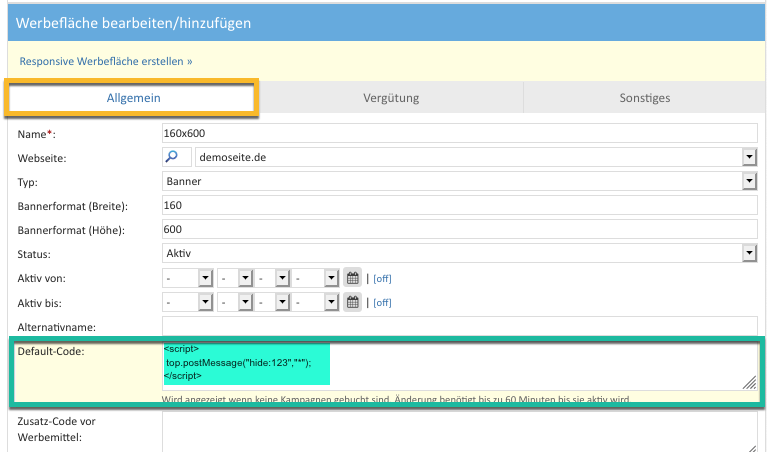Click the Webseite label
Screen dimensions: 767x452
coord(42,158)
